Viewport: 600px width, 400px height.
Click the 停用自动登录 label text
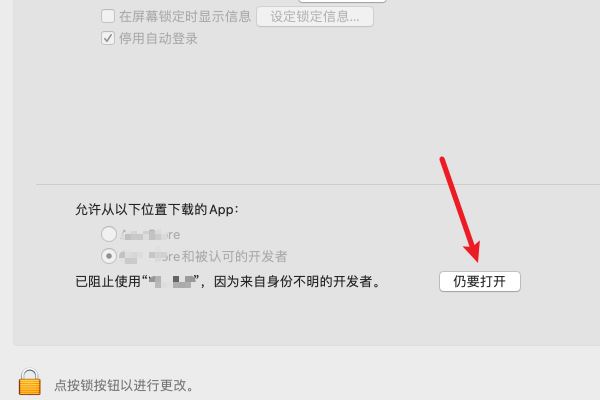158,39
